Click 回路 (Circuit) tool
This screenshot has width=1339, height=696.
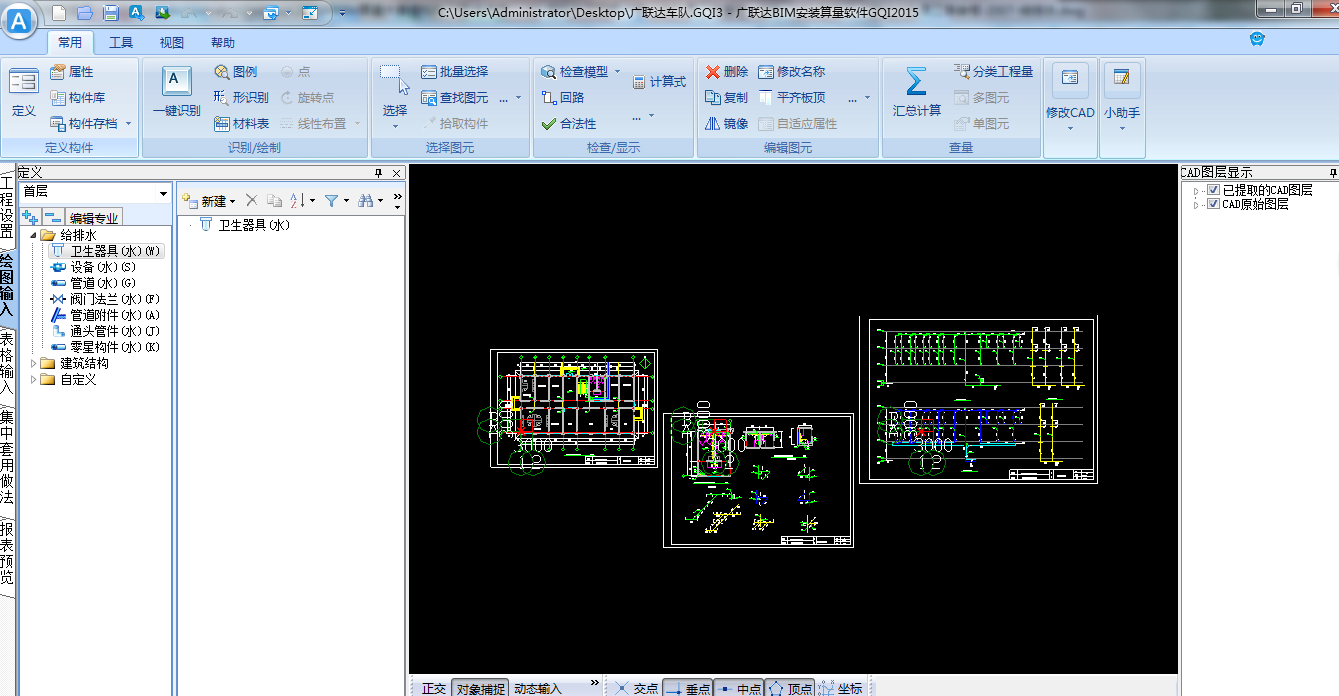click(x=563, y=98)
